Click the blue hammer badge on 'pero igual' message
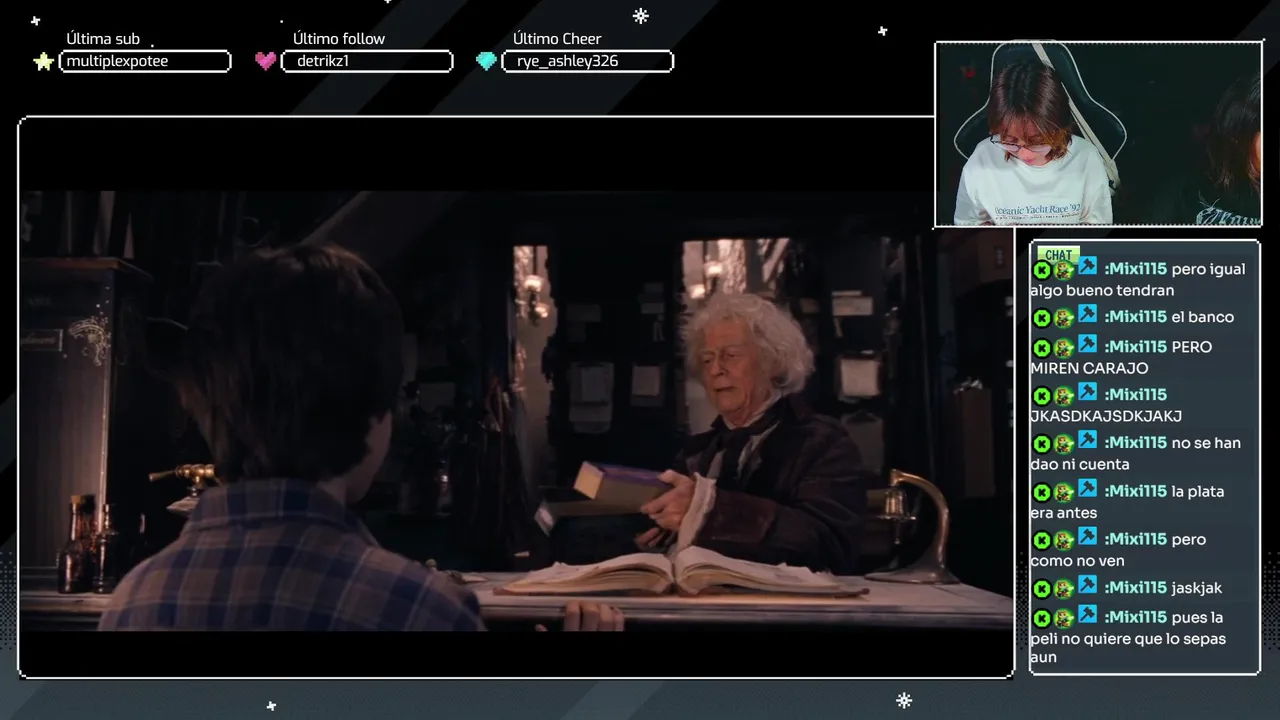The width and height of the screenshot is (1280, 720). (1087, 267)
